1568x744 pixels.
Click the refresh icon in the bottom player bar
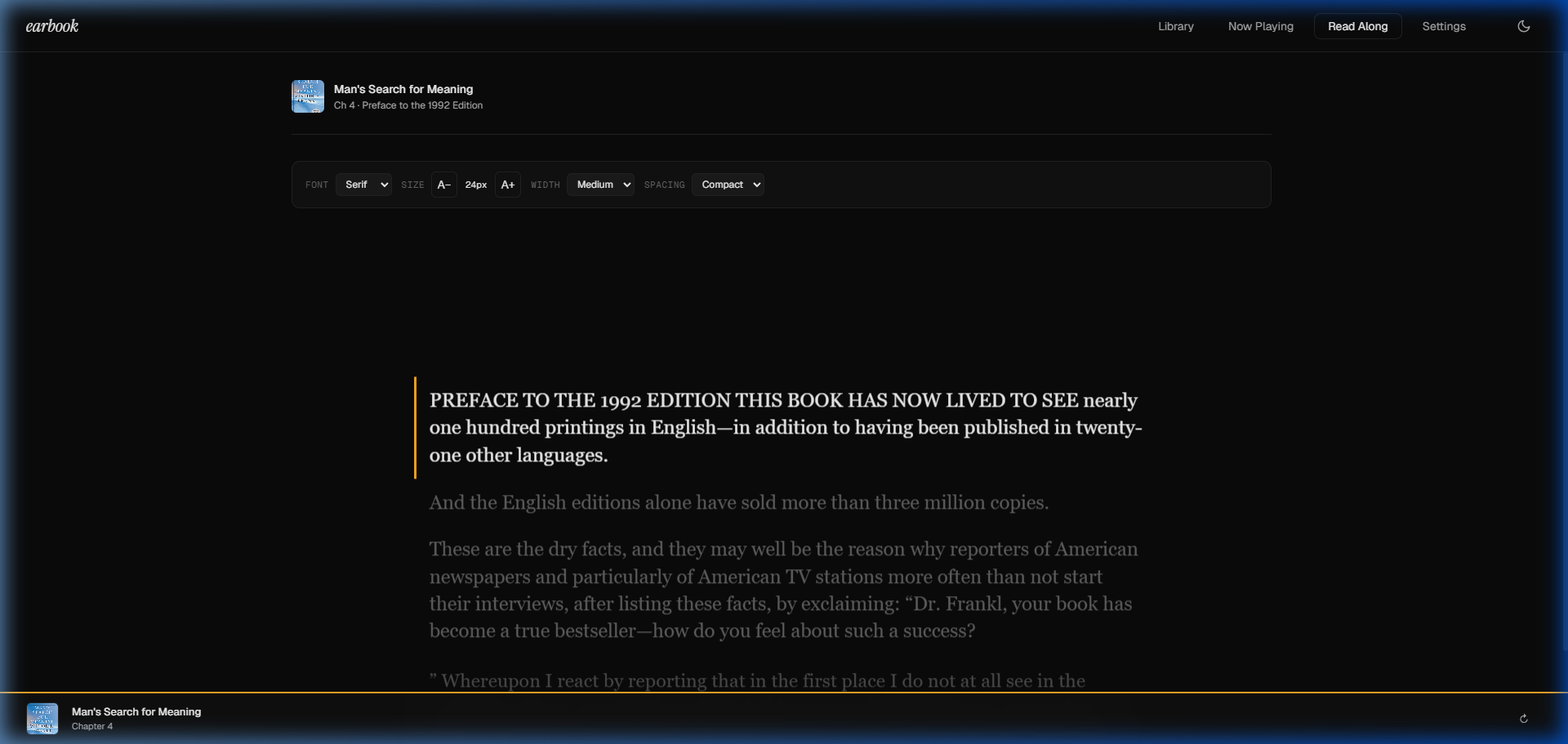pyautogui.click(x=1523, y=719)
